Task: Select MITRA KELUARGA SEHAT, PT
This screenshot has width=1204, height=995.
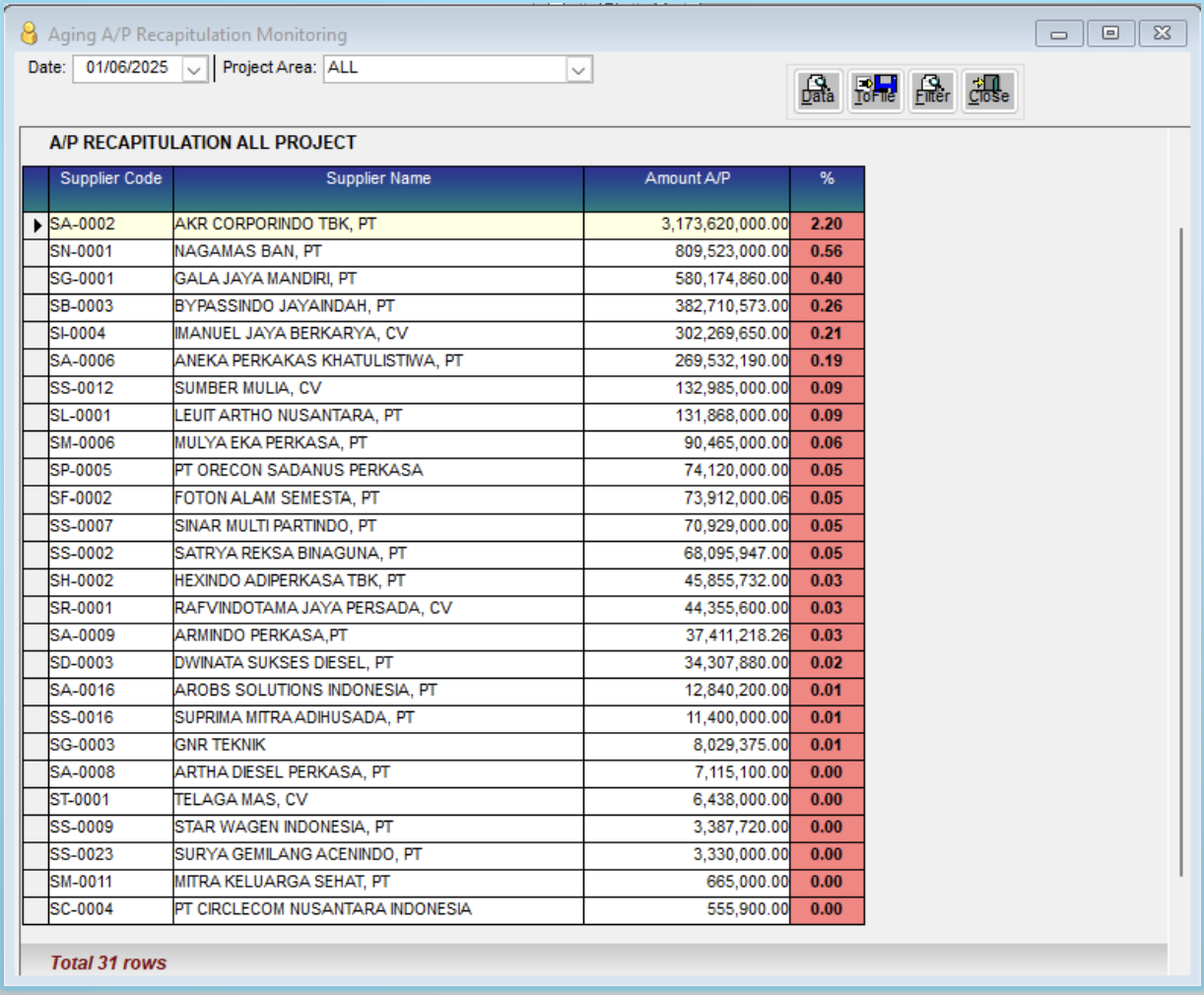Action: pyautogui.click(x=378, y=883)
